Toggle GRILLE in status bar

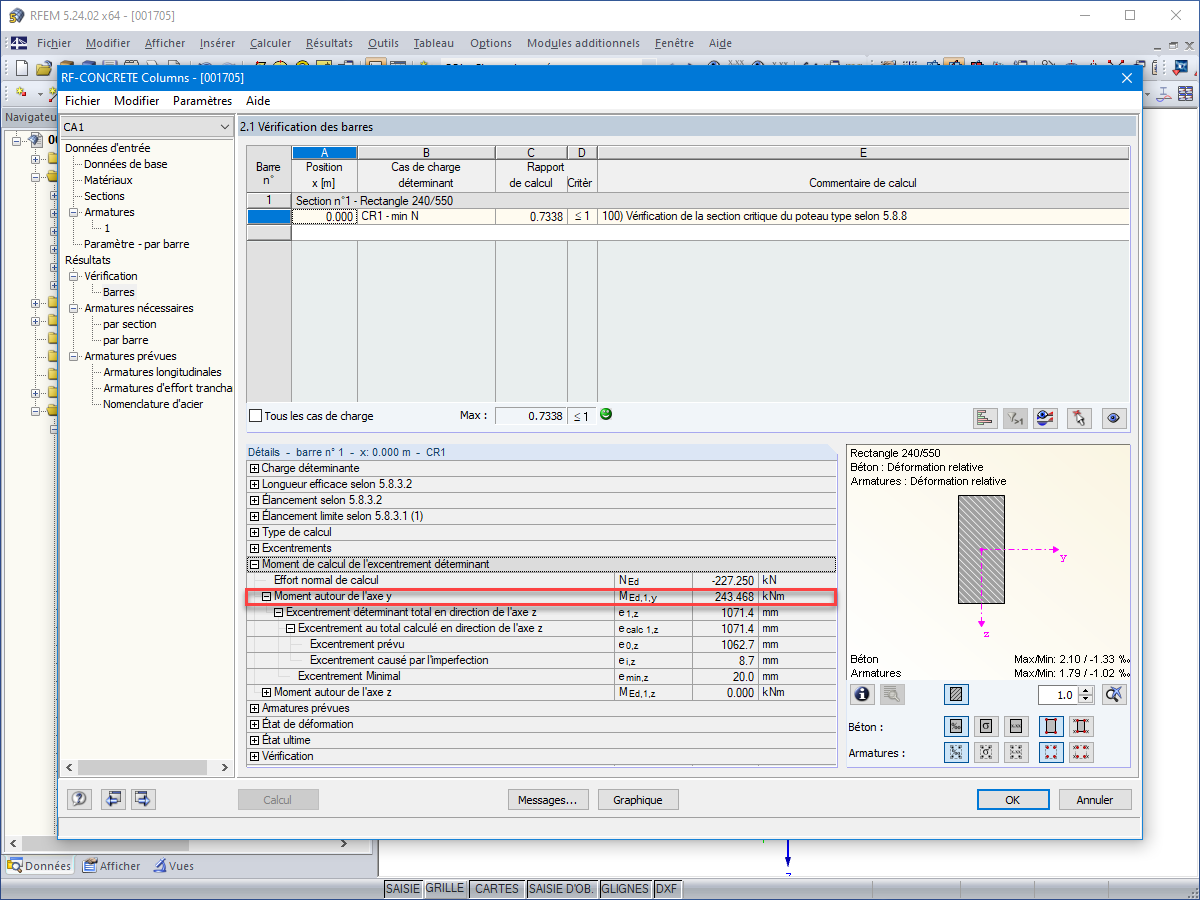point(444,888)
